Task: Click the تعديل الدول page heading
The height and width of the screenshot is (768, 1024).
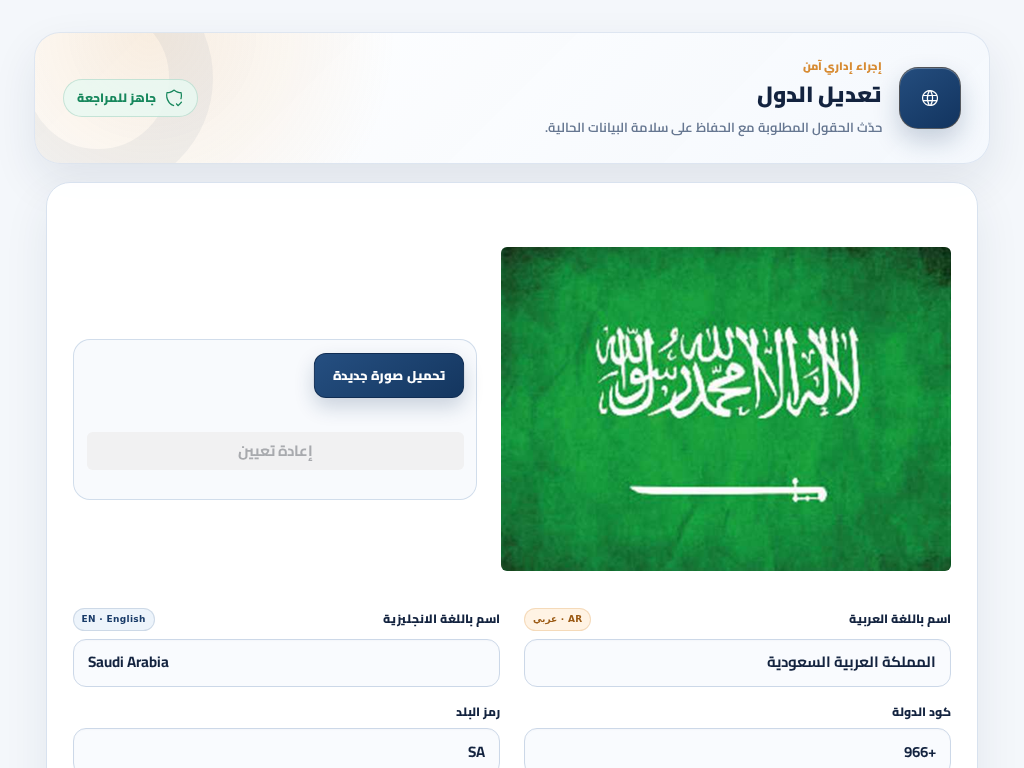Action: [x=819, y=95]
